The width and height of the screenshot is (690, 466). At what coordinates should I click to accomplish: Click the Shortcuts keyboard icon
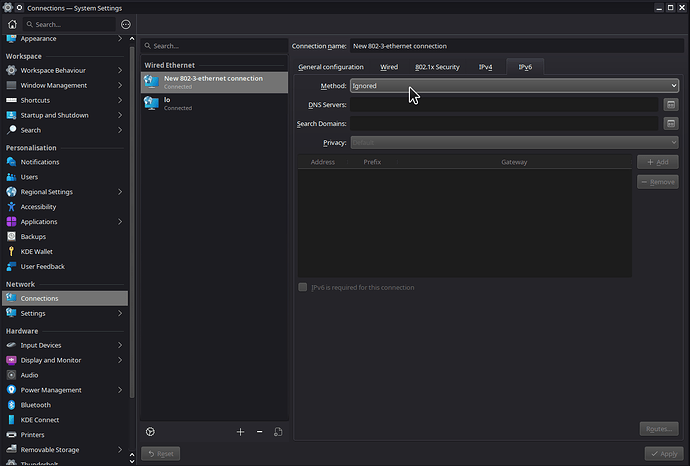11,100
